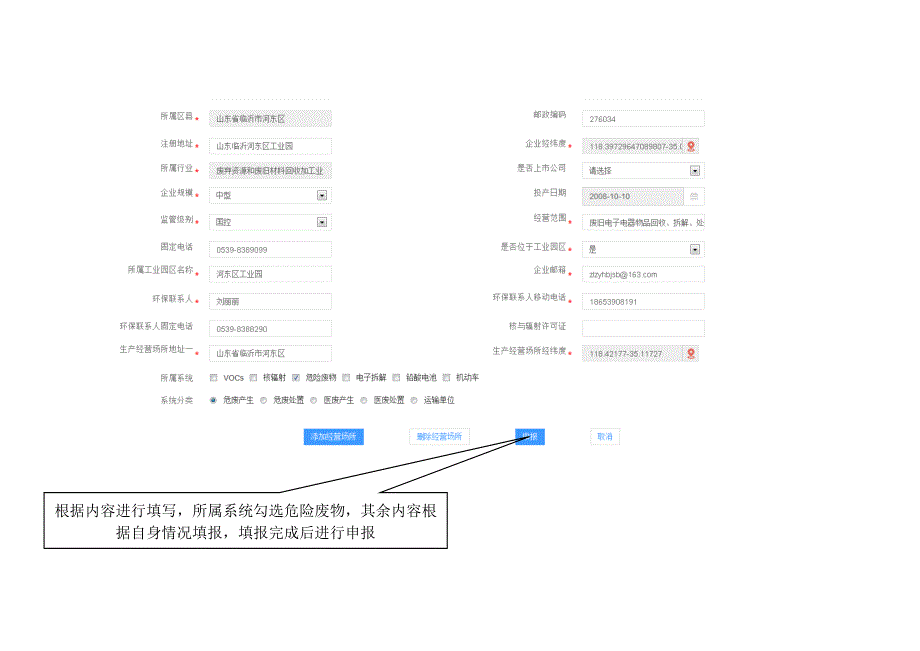Tick the 电子拆解 checkbox
This screenshot has width=920, height=651.
point(346,378)
